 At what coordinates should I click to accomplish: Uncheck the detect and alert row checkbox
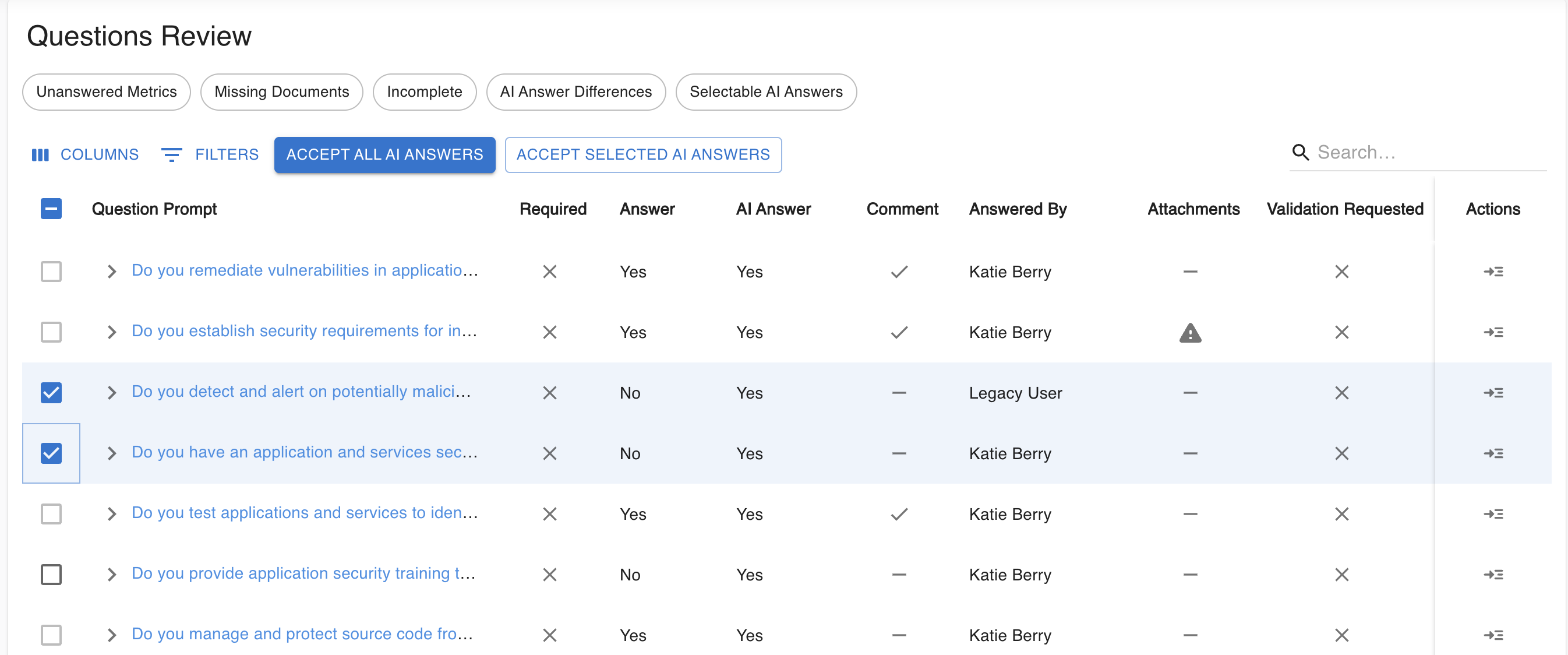[51, 393]
